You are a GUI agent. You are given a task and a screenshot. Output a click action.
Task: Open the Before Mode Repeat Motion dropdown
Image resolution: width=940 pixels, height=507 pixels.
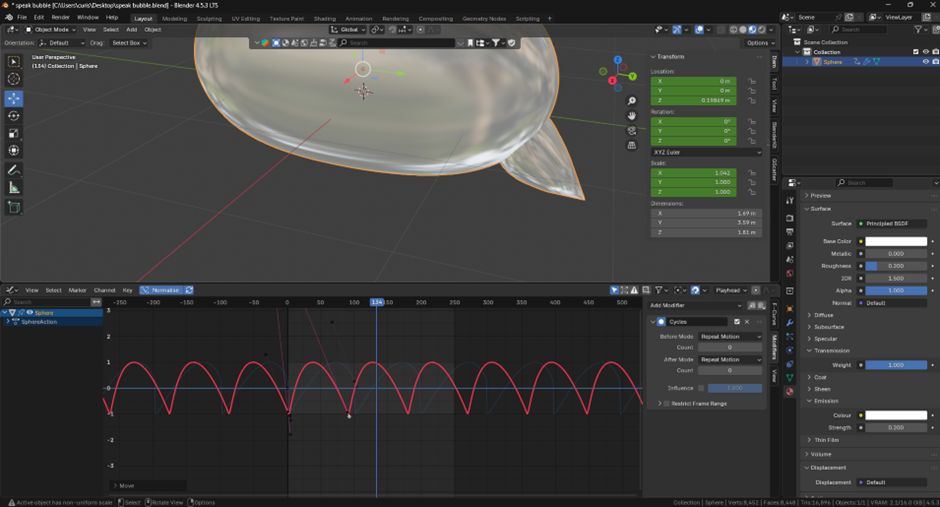(729, 336)
